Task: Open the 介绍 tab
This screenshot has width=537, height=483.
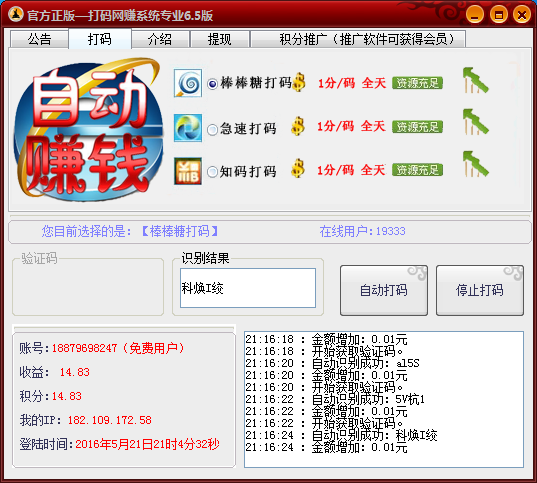Action: 160,39
